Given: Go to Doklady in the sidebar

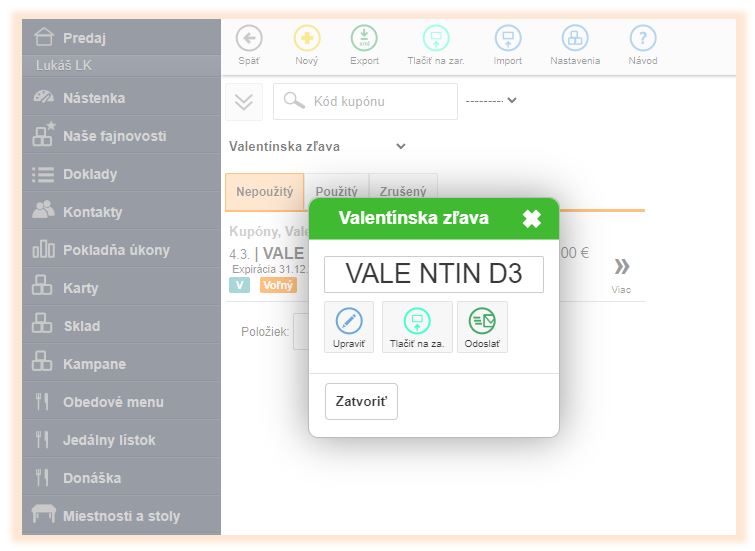Looking at the screenshot, I should point(90,174).
